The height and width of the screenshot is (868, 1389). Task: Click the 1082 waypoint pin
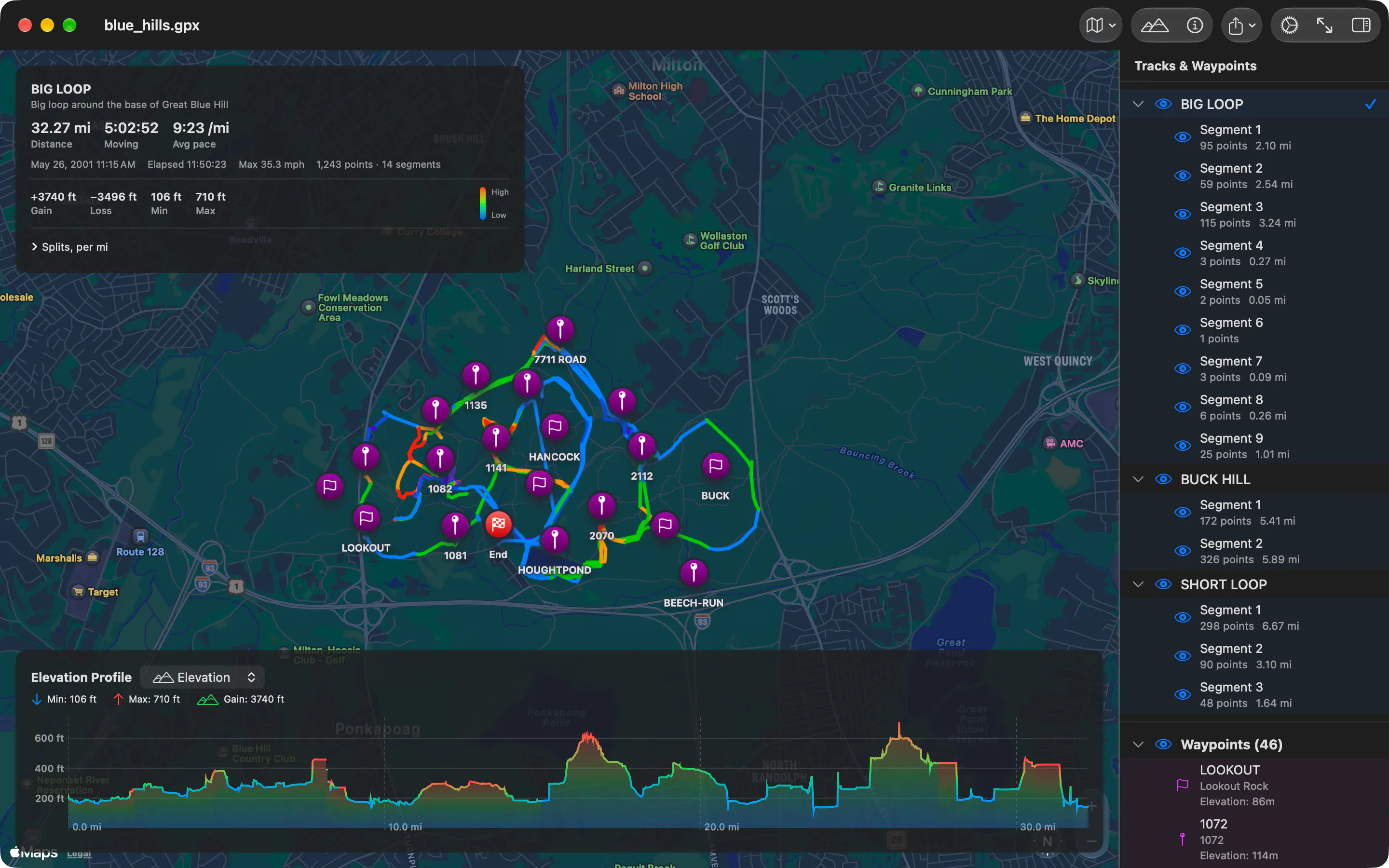tap(440, 459)
